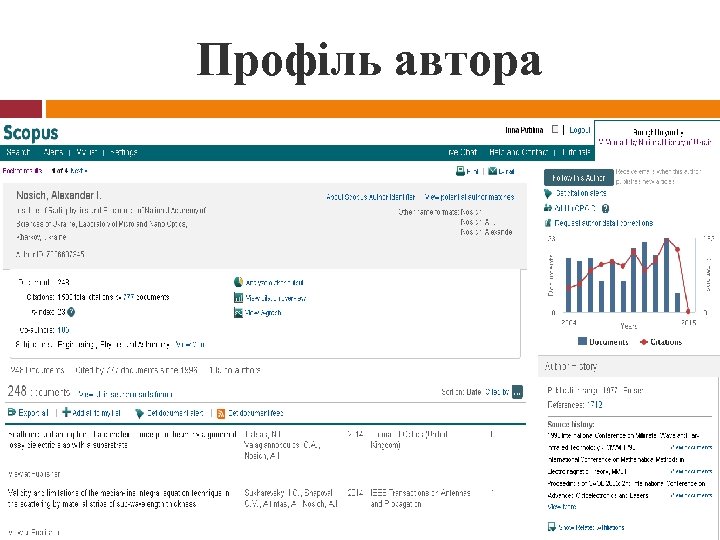Open the Analyze author output link
The height and width of the screenshot is (540, 720).
[274, 282]
